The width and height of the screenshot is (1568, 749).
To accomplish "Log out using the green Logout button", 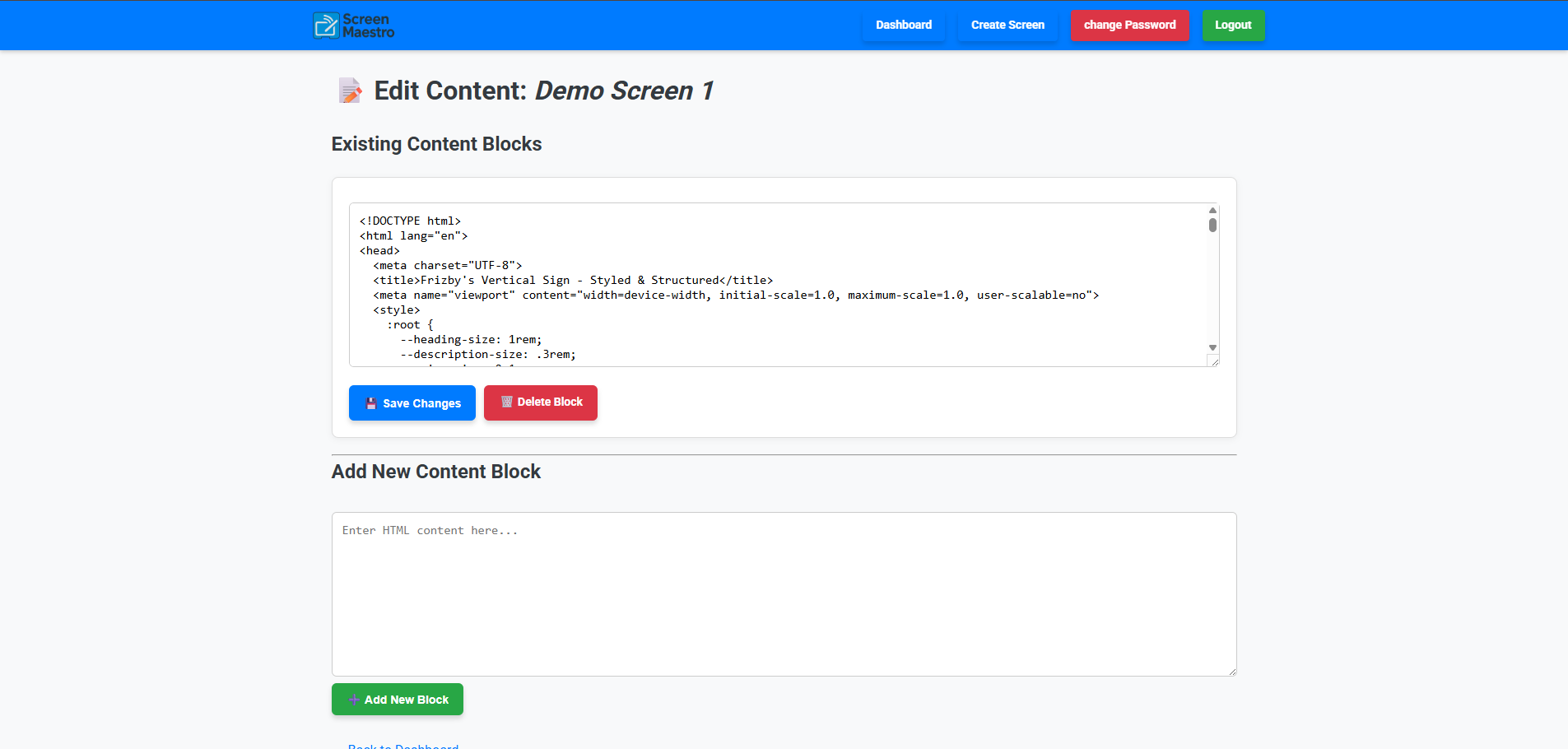I will pyautogui.click(x=1232, y=25).
